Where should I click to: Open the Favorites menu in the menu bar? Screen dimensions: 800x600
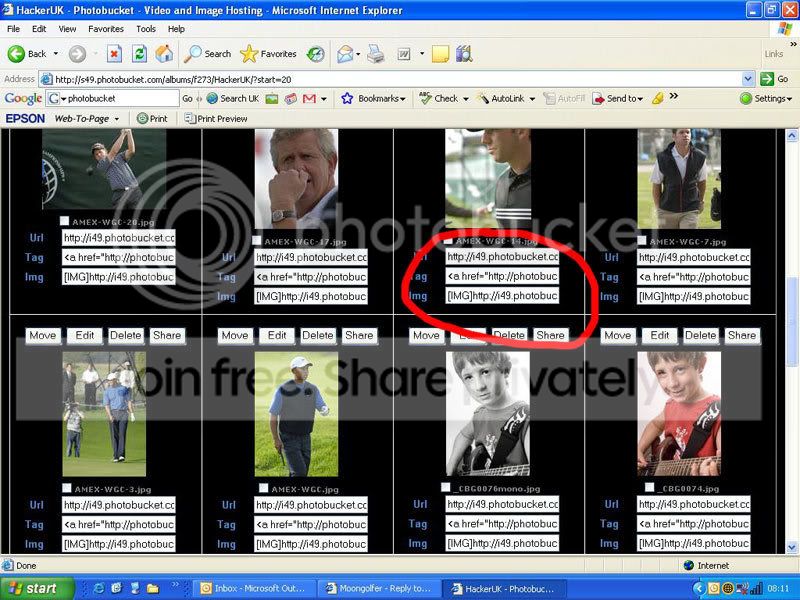(x=106, y=29)
